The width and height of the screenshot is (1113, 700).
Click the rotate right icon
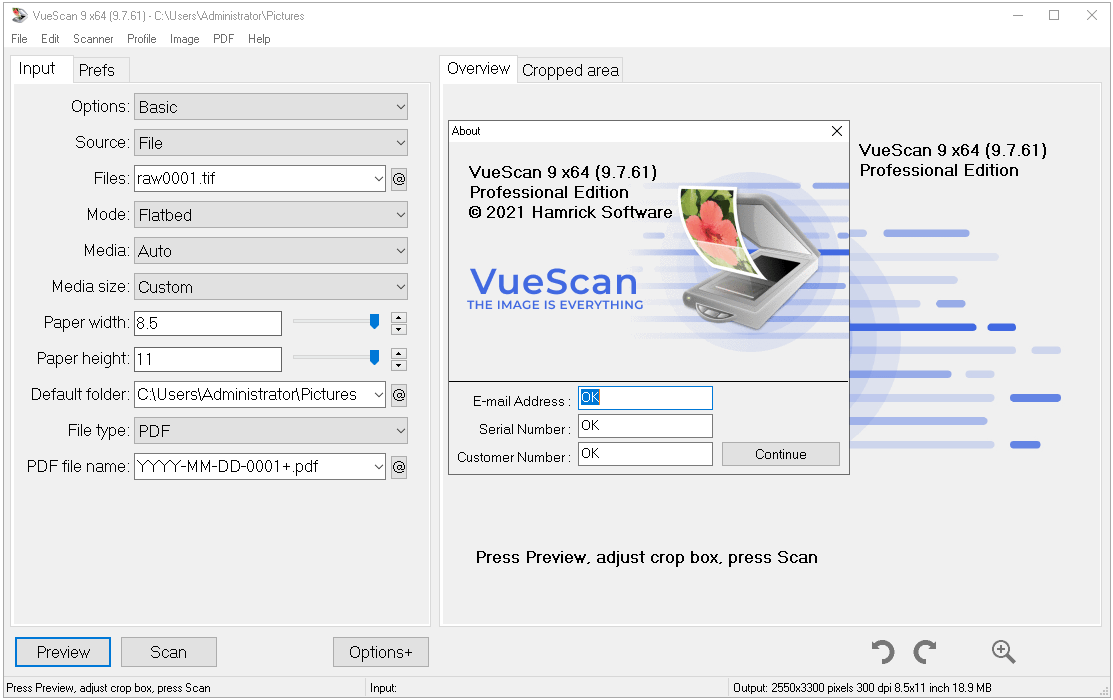(x=925, y=652)
